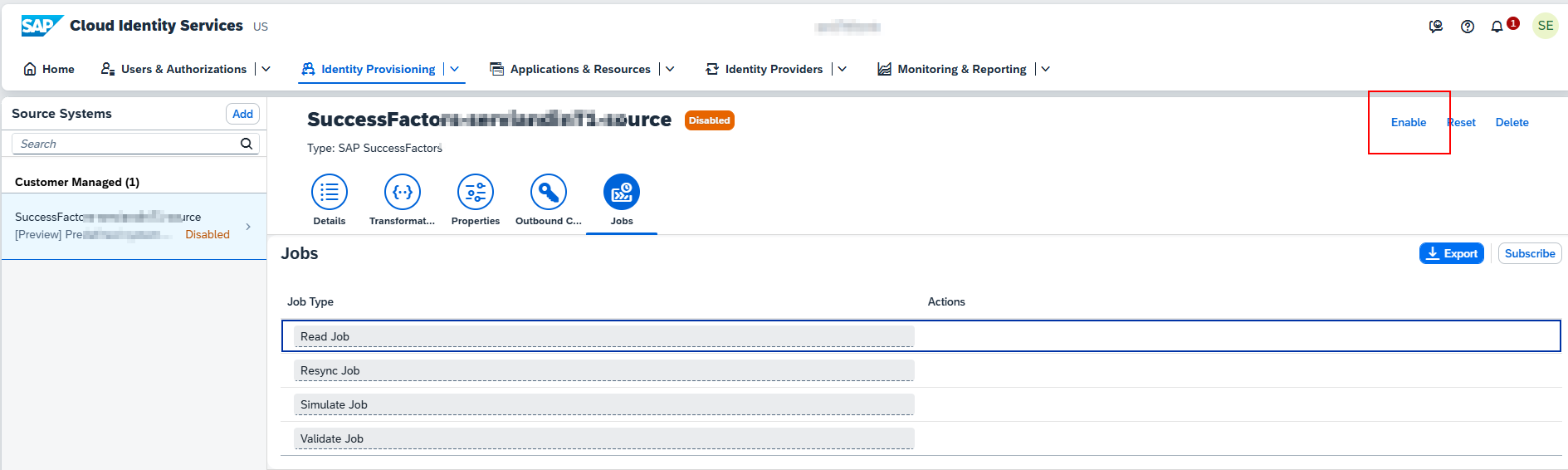Click the Actions column header

tap(946, 301)
